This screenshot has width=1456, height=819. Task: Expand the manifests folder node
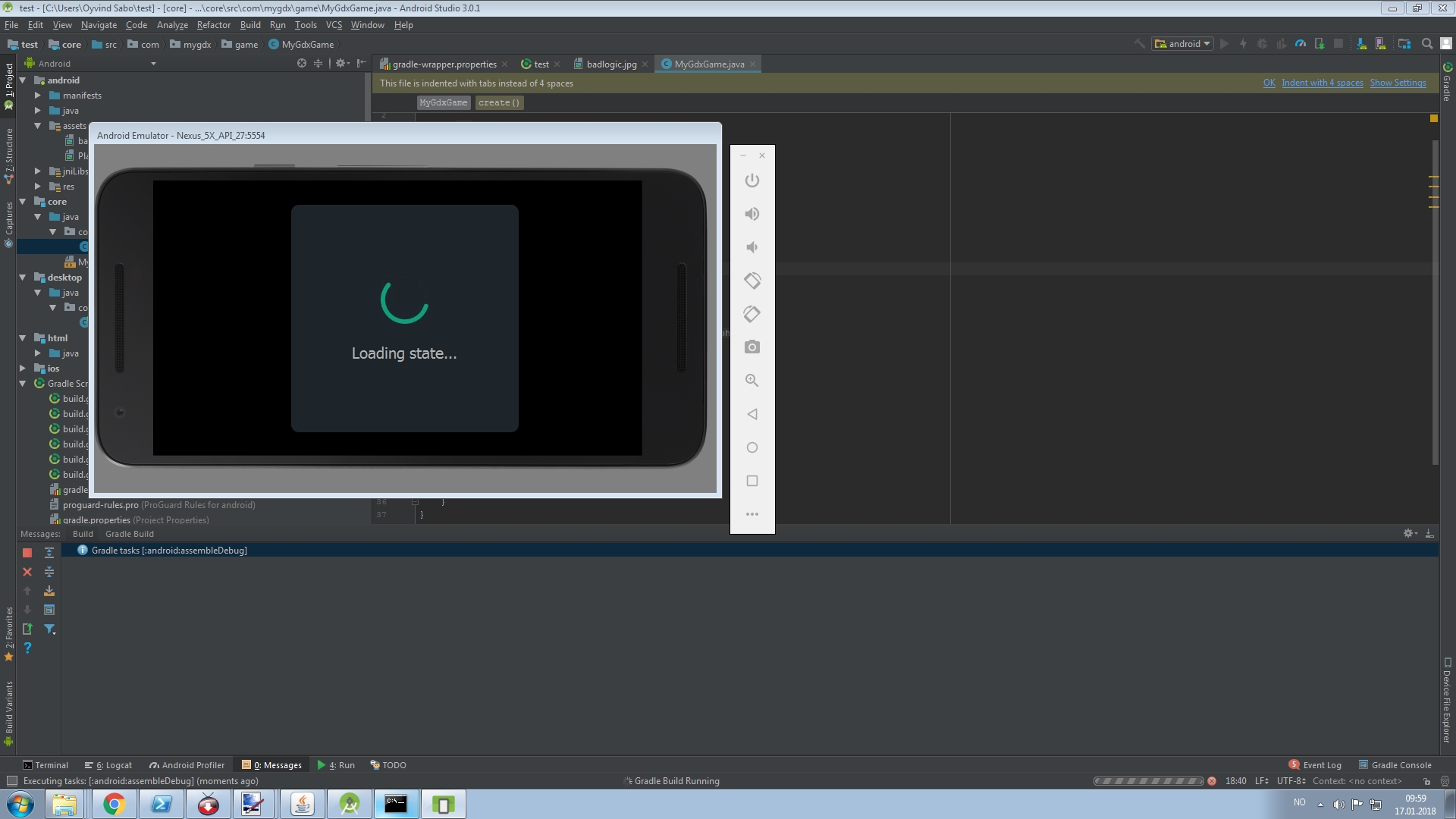[38, 96]
